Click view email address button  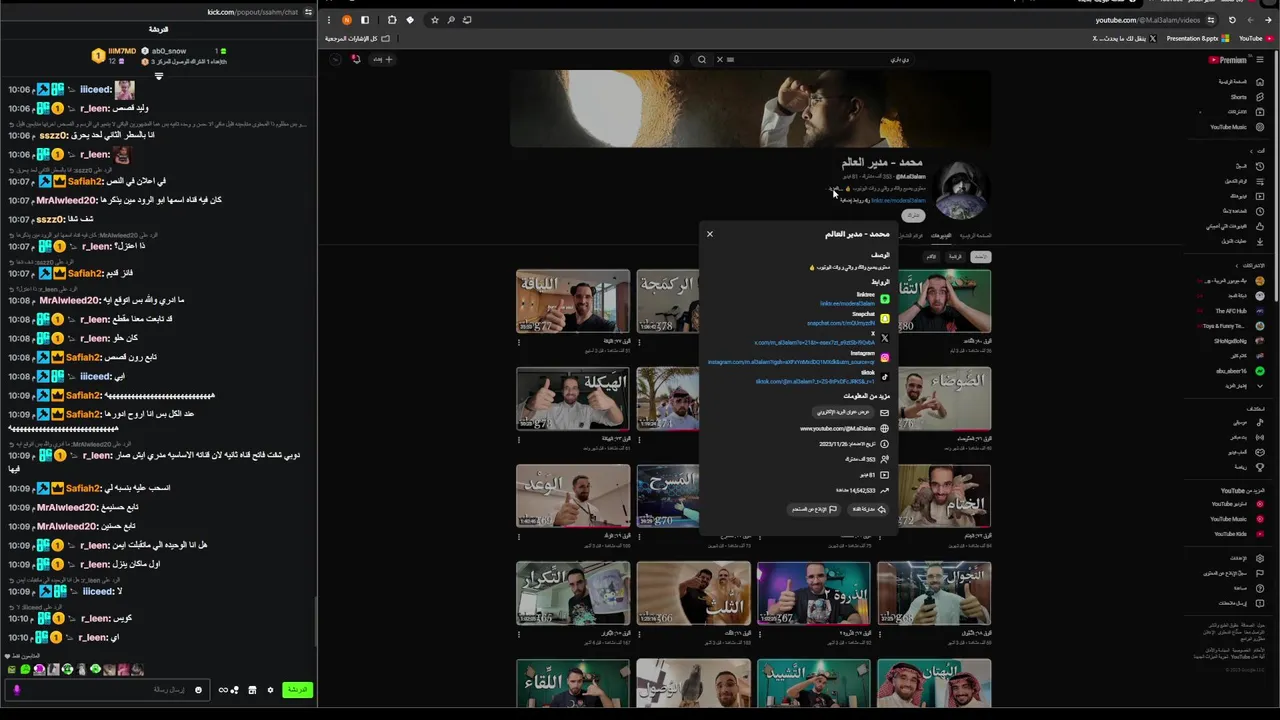tap(843, 412)
